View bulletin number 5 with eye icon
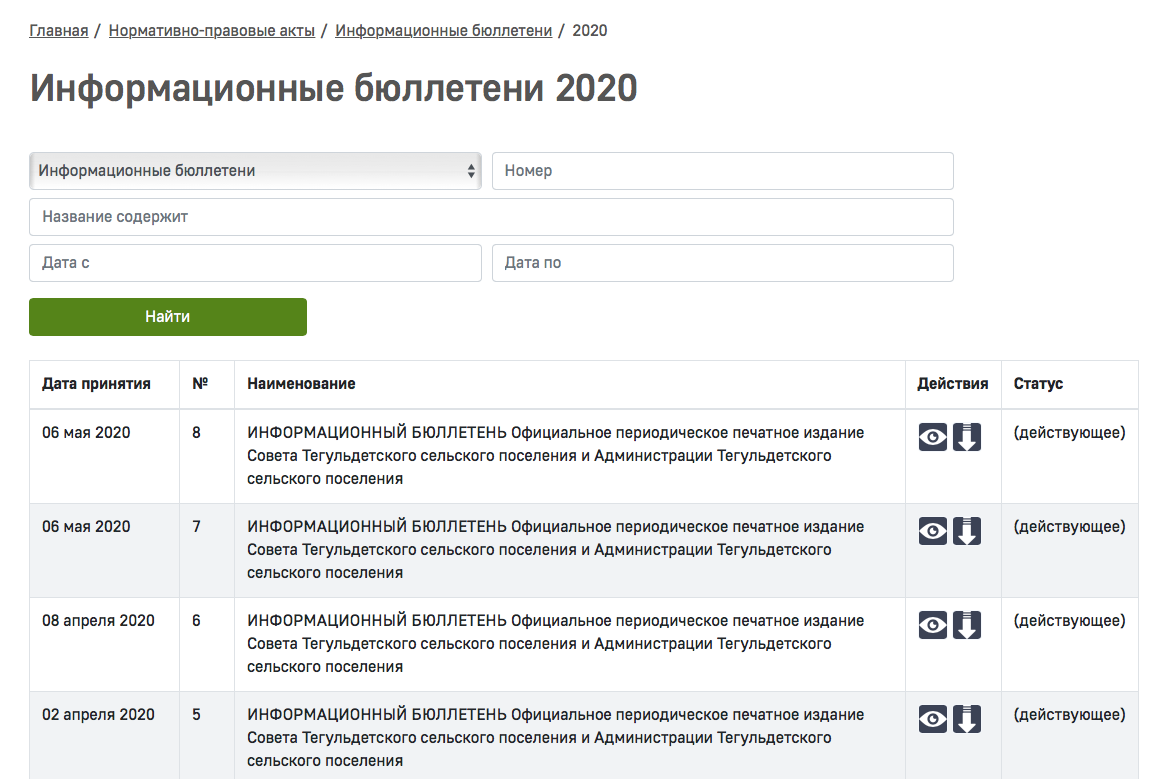The width and height of the screenshot is (1158, 779). (933, 718)
